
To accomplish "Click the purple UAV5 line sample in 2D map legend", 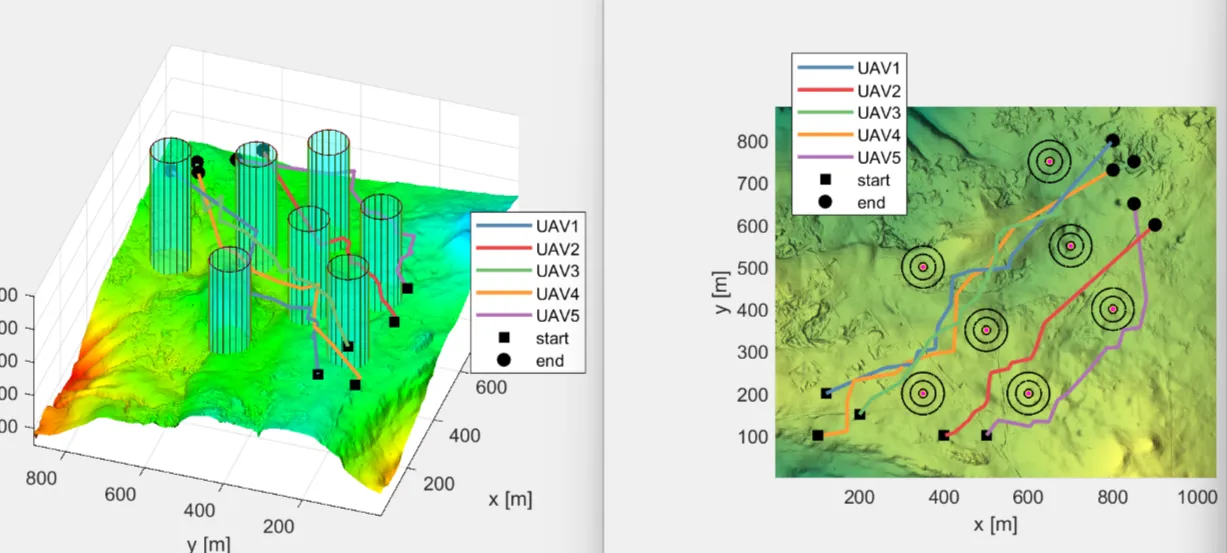I will [824, 158].
